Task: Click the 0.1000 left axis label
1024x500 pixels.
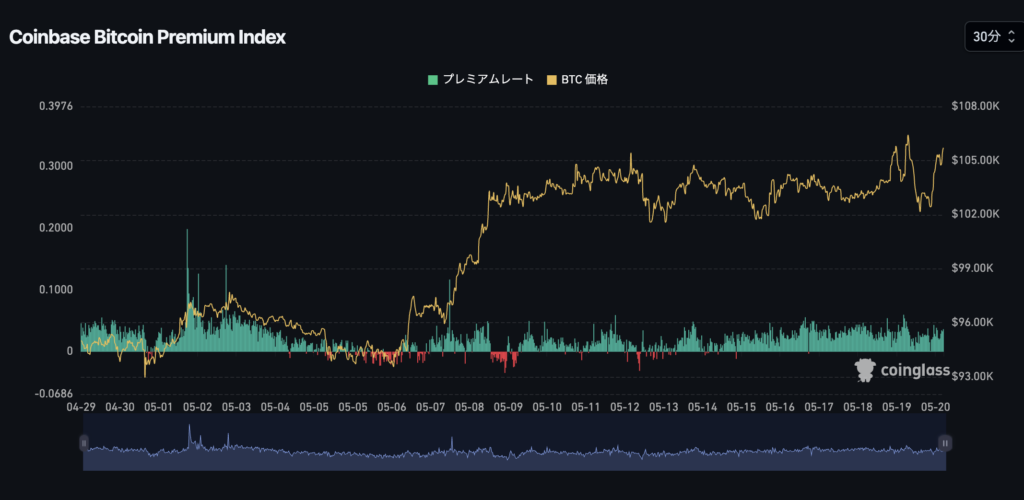Action: (55, 289)
